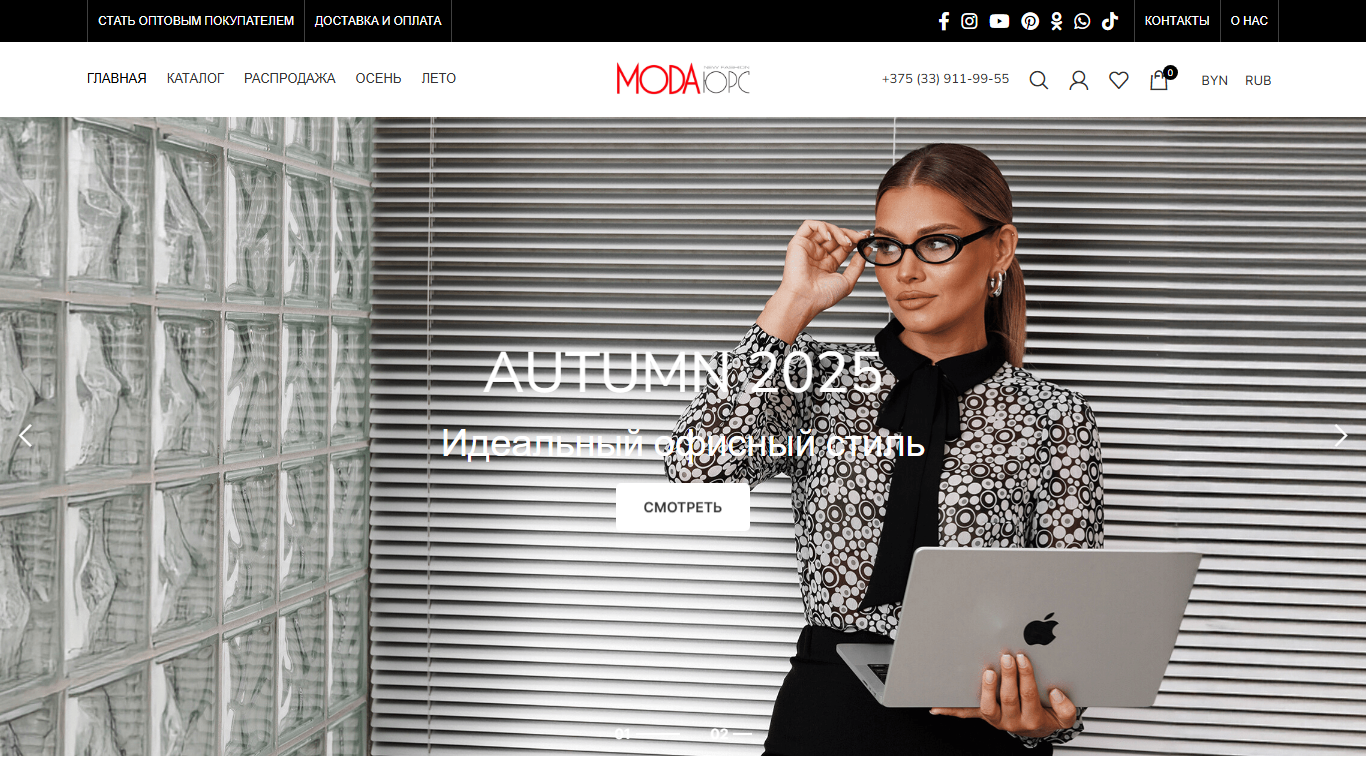This screenshot has height=768, width=1366.
Task: Open WhatsApp chat icon
Action: pos(1082,21)
